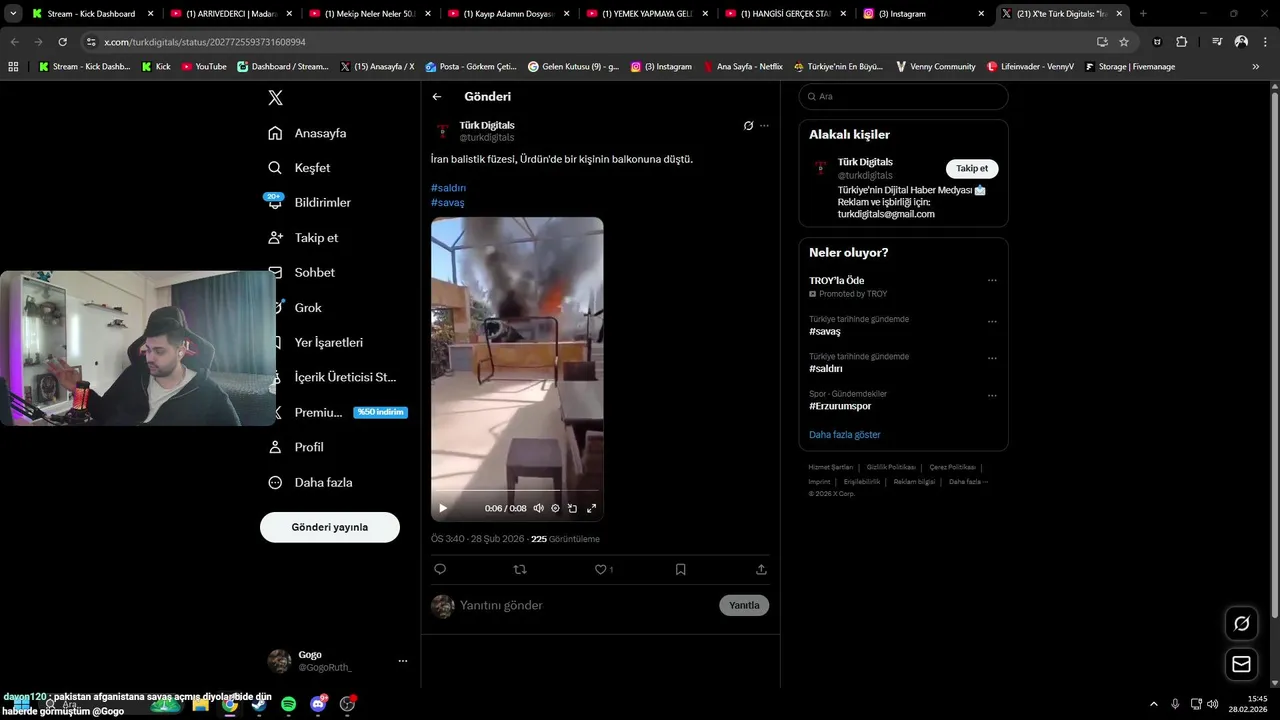
Task: Click Daha fazla göster link
Action: point(845,435)
